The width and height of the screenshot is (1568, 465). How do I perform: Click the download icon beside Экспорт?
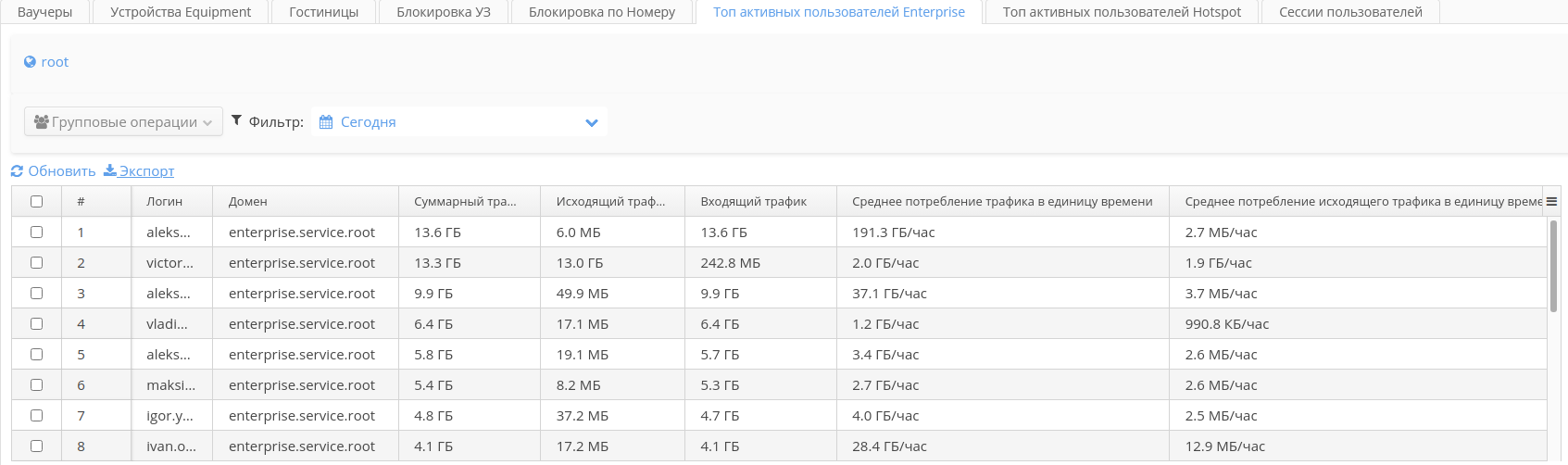pyautogui.click(x=109, y=170)
